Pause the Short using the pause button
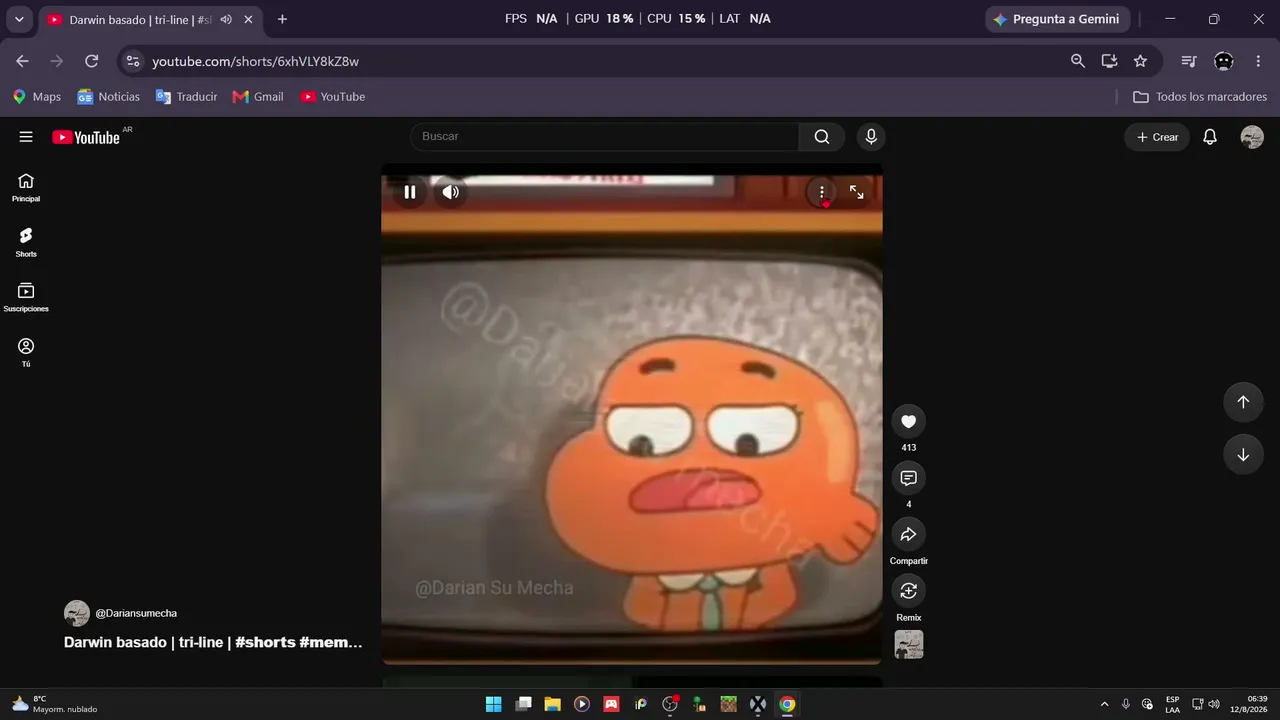 pos(410,192)
